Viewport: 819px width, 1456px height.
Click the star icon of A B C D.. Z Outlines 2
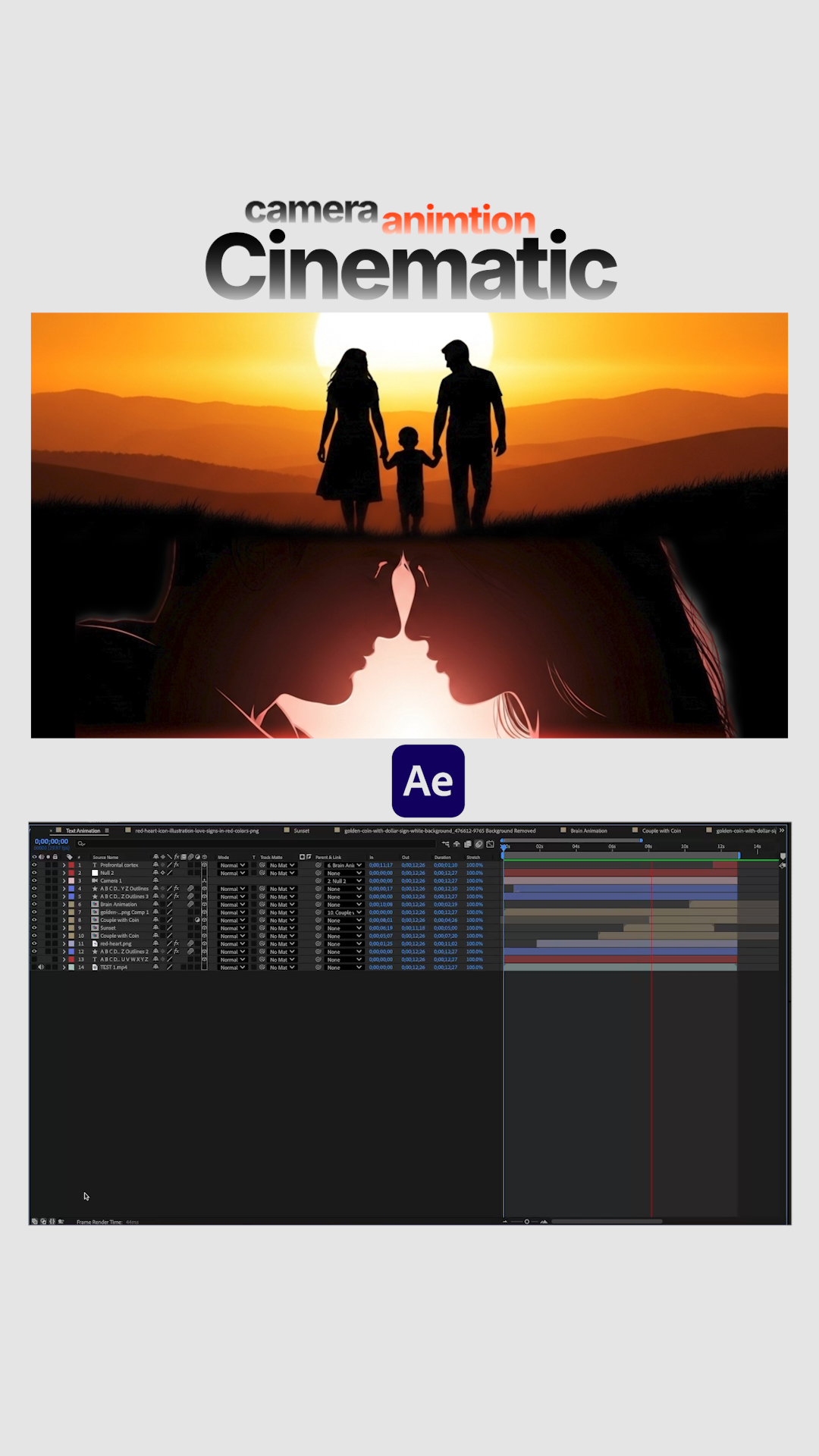[x=95, y=952]
